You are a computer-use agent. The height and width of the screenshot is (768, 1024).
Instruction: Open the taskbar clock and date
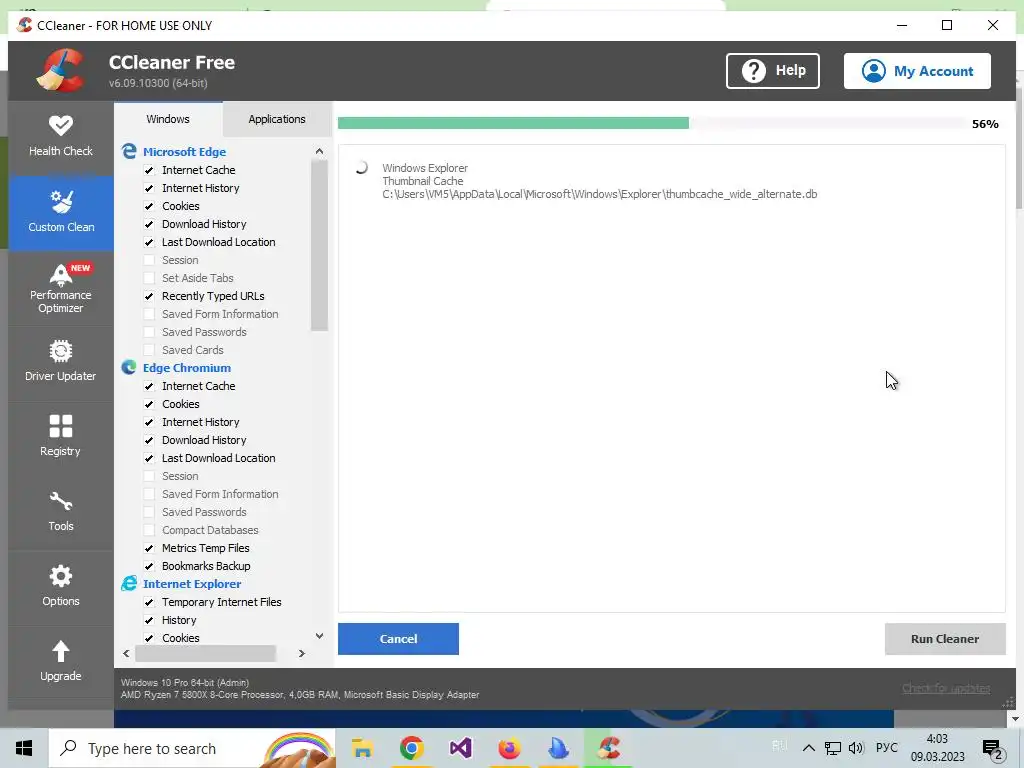point(938,748)
